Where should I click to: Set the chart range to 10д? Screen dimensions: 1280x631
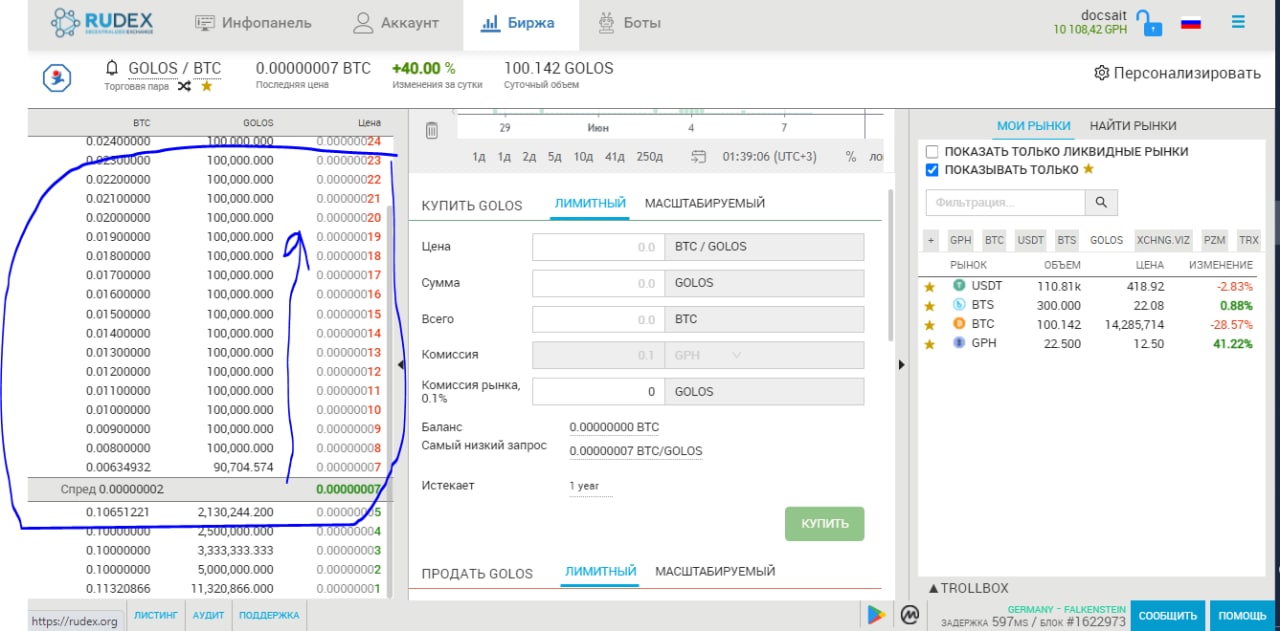point(584,157)
